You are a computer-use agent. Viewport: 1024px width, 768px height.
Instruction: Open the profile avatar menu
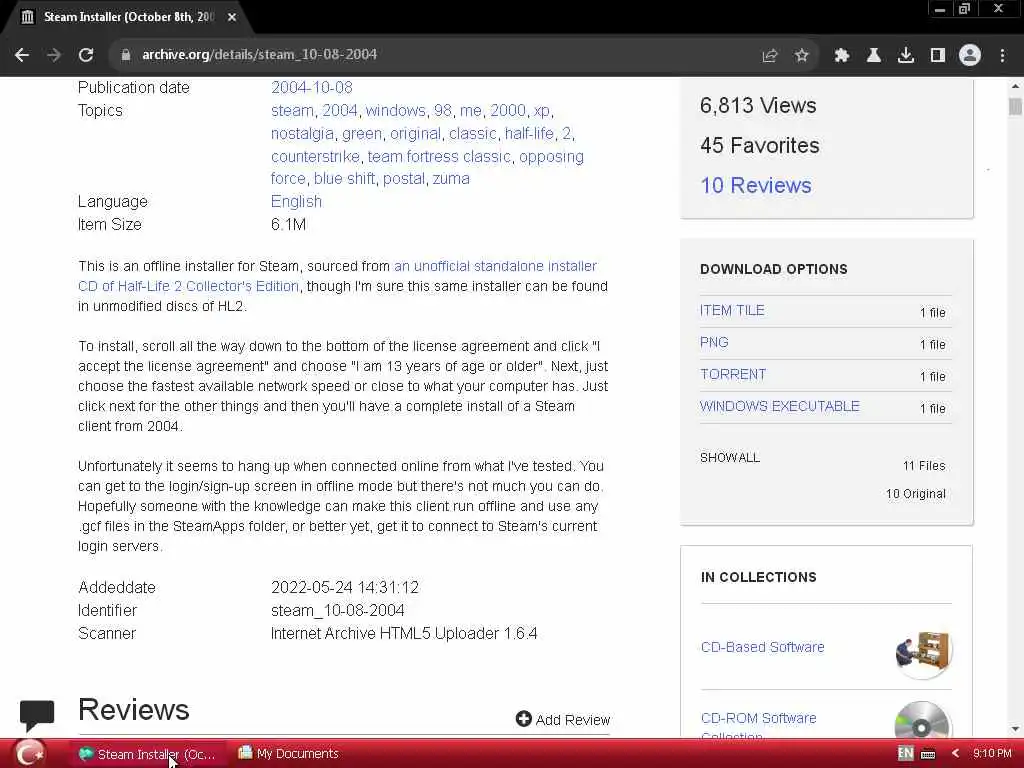pyautogui.click(x=970, y=56)
